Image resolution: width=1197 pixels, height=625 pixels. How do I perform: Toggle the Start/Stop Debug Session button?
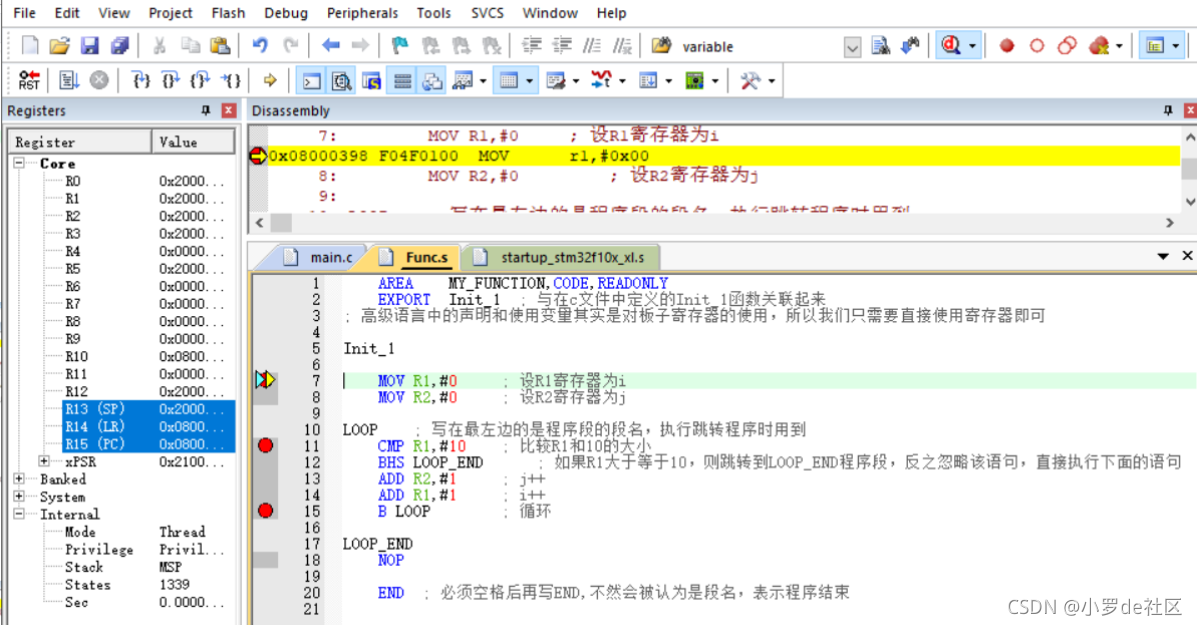pyautogui.click(x=950, y=46)
